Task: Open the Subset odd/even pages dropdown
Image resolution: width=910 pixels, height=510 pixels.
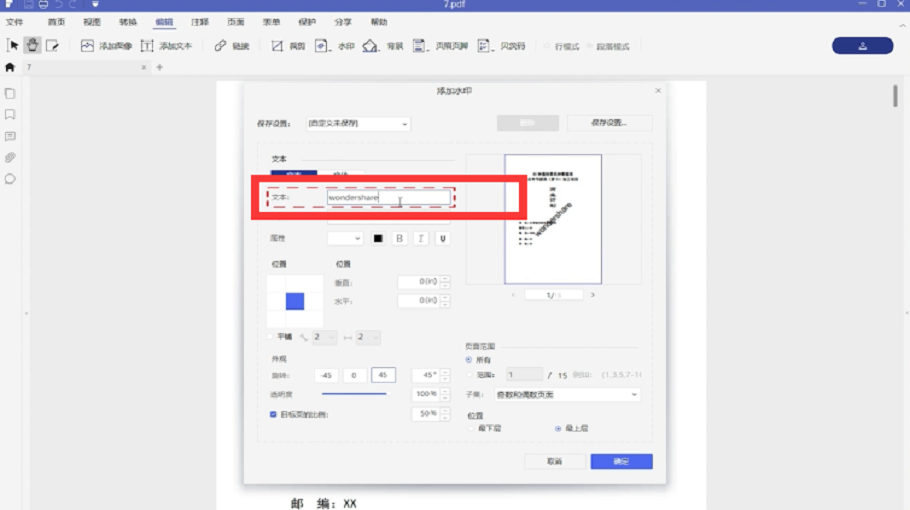Action: (567, 395)
